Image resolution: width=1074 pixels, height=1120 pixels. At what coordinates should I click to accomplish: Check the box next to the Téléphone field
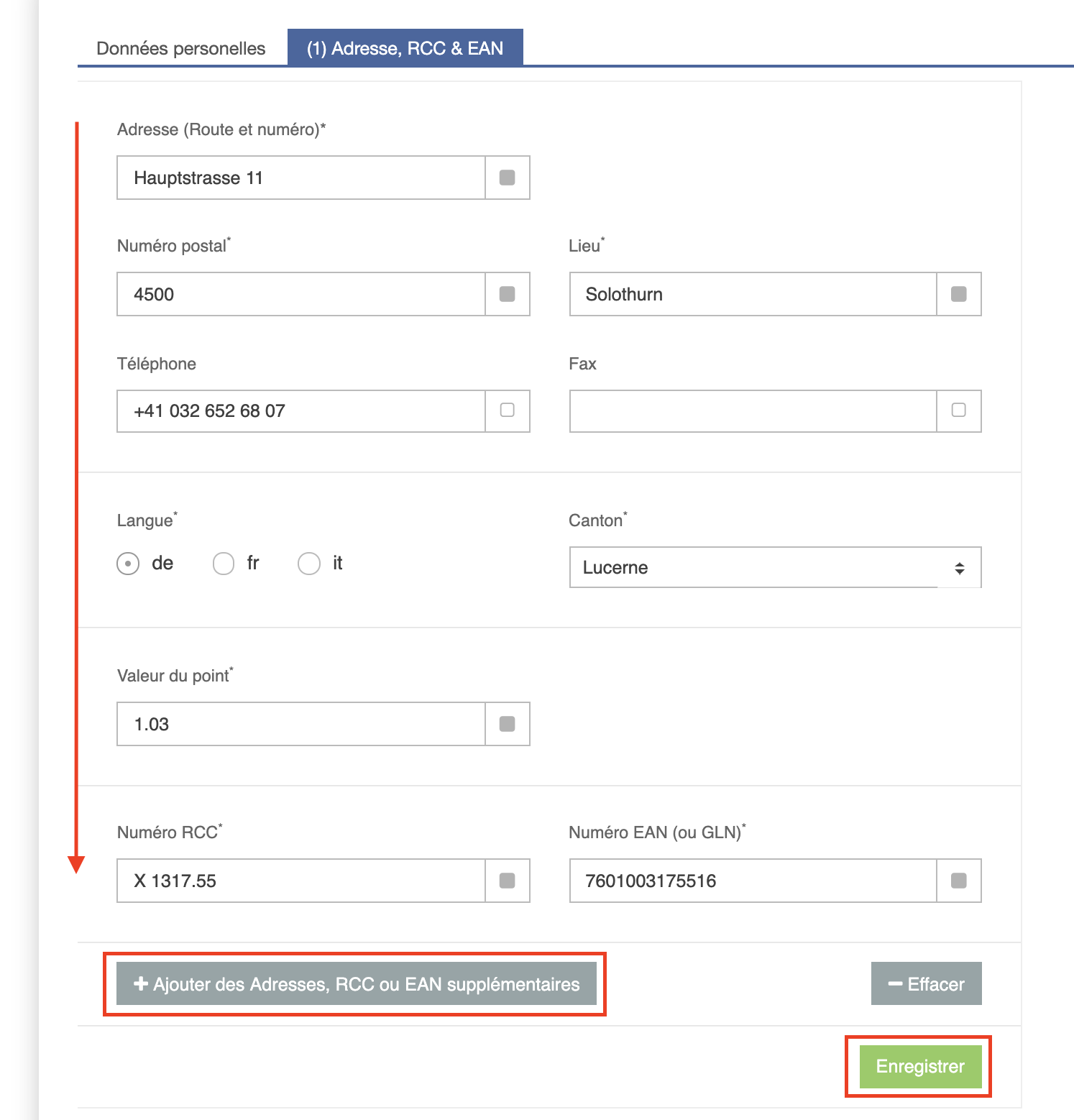(x=507, y=410)
